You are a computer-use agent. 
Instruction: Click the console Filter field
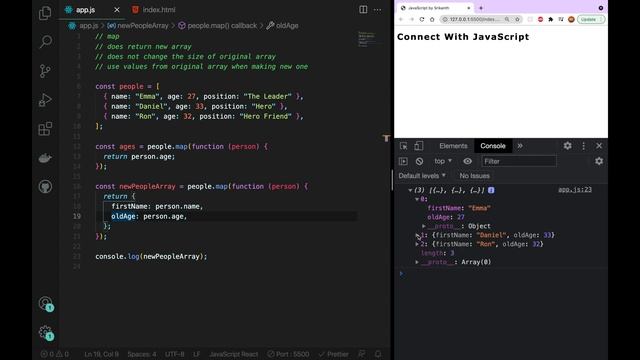point(519,161)
